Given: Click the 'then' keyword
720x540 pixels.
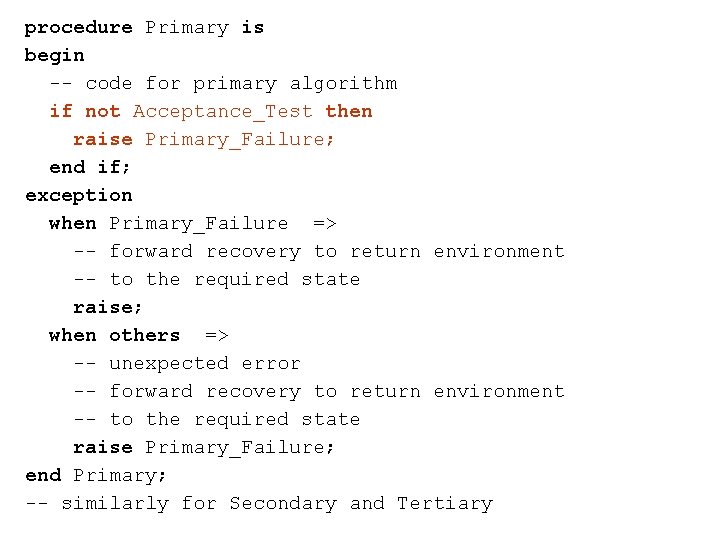Looking at the screenshot, I should 349,111.
